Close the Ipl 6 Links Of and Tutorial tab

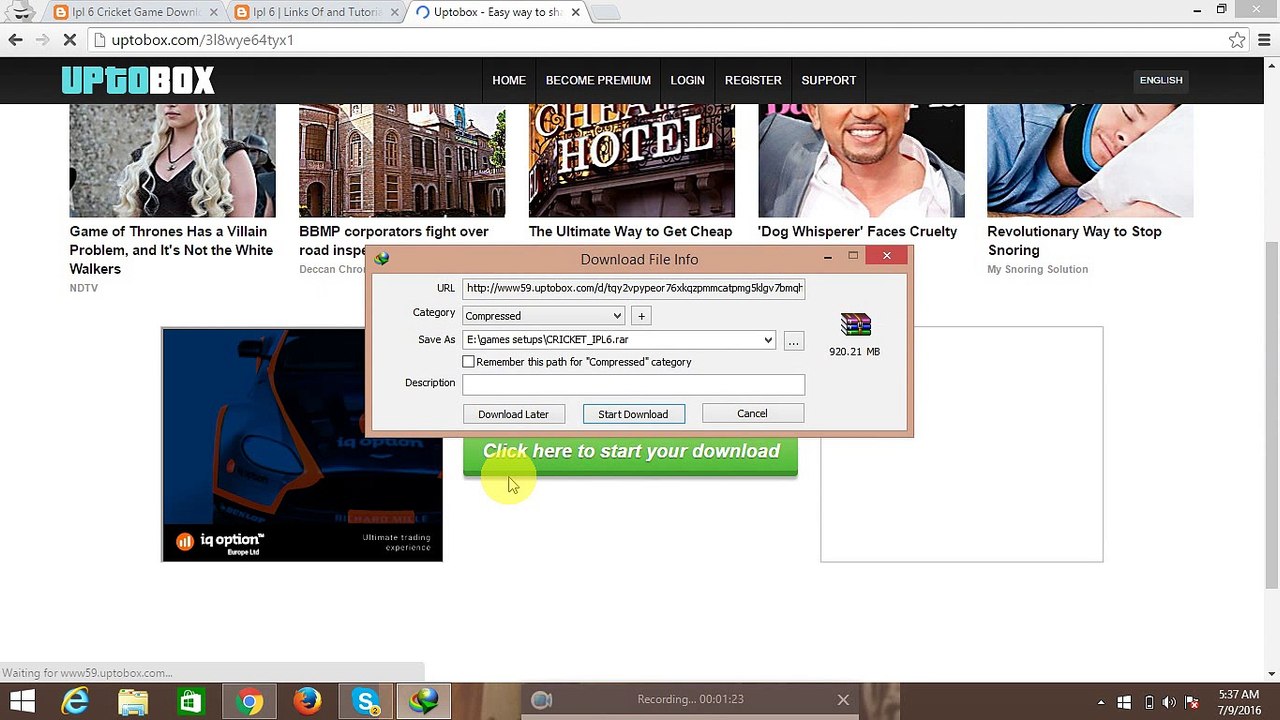pyautogui.click(x=395, y=13)
